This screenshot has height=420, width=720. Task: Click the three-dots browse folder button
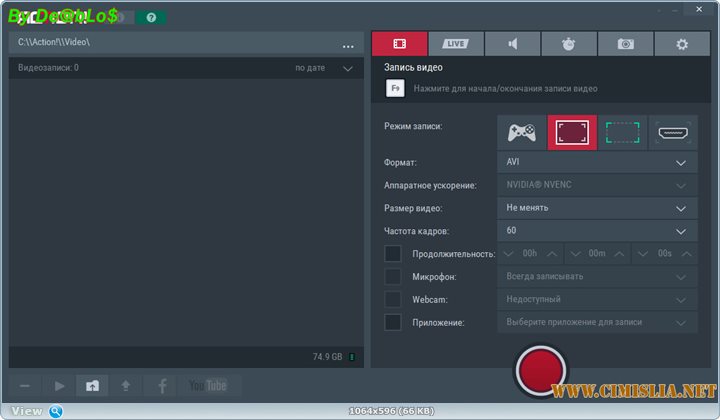tap(348, 46)
